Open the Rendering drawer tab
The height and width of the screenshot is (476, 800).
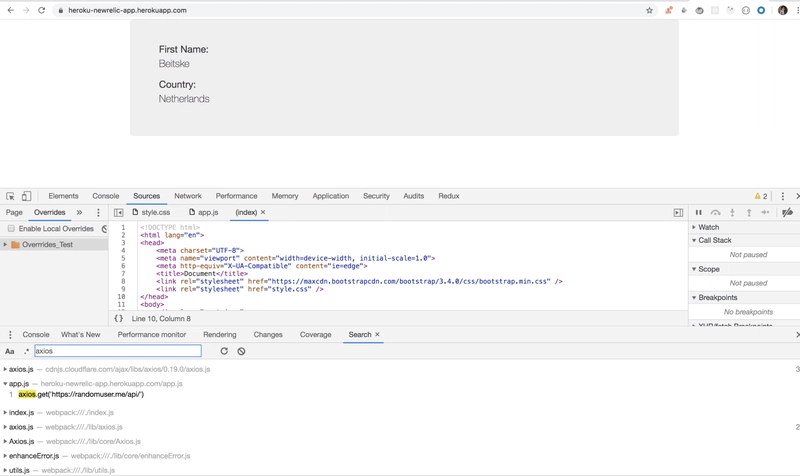[219, 335]
